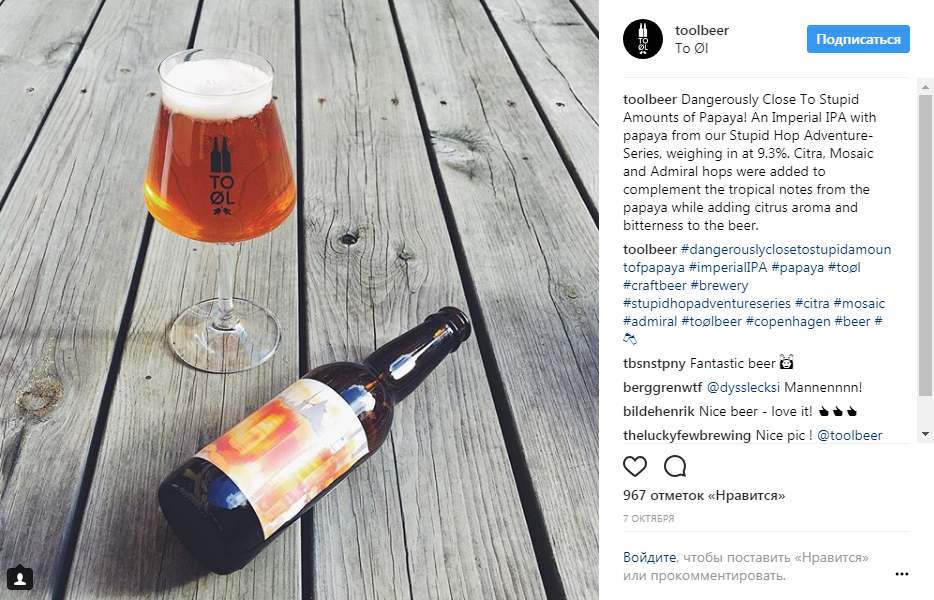
Task: Click the beer photo image
Action: [x=299, y=300]
